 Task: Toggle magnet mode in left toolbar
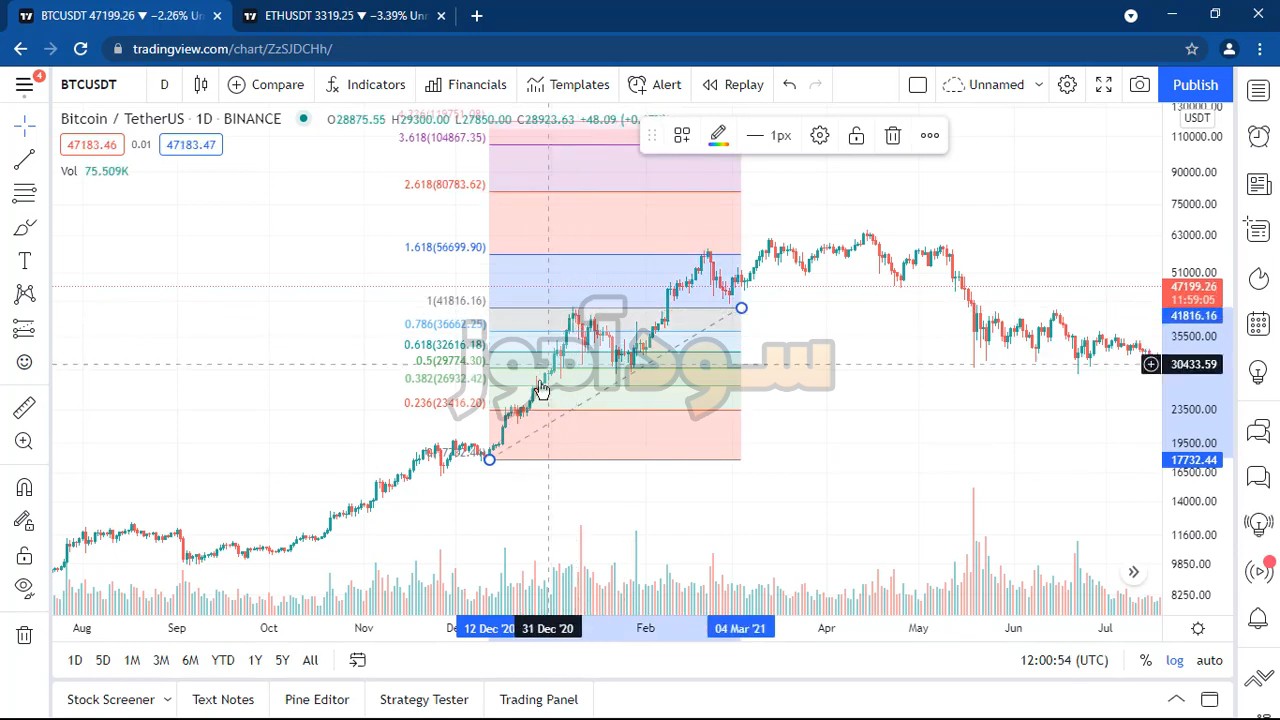[25, 487]
